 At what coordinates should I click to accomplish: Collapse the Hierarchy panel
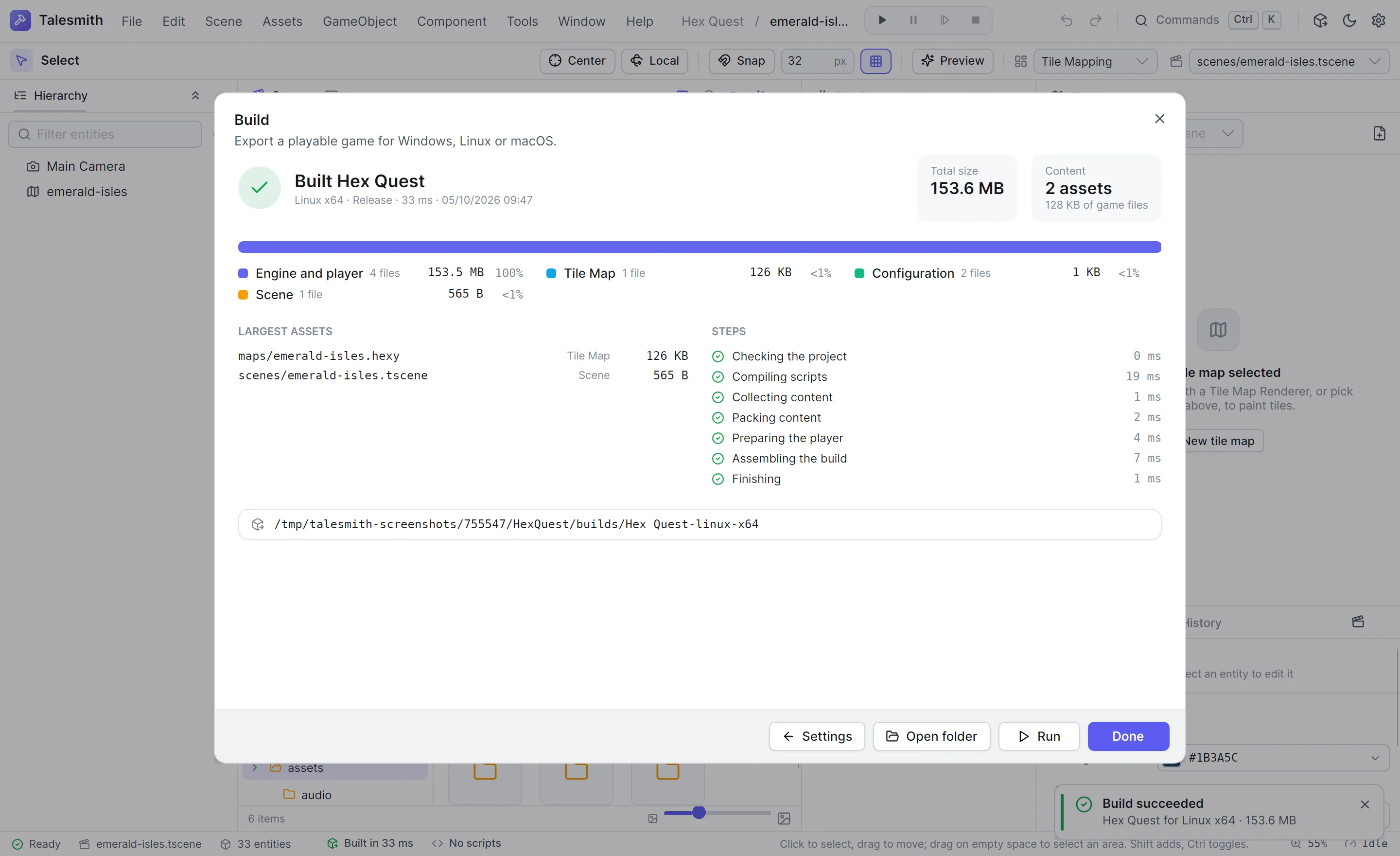[195, 95]
